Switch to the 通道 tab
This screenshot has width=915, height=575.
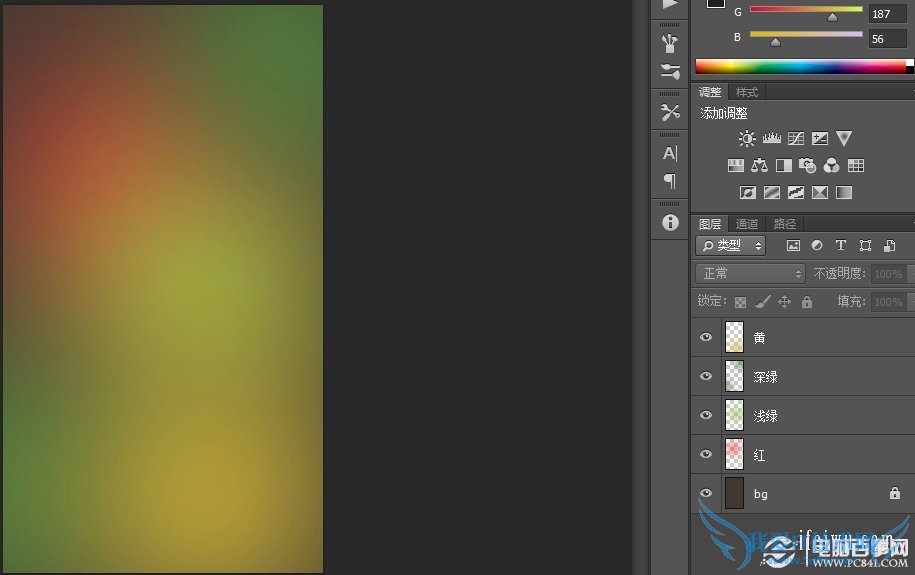pyautogui.click(x=746, y=224)
